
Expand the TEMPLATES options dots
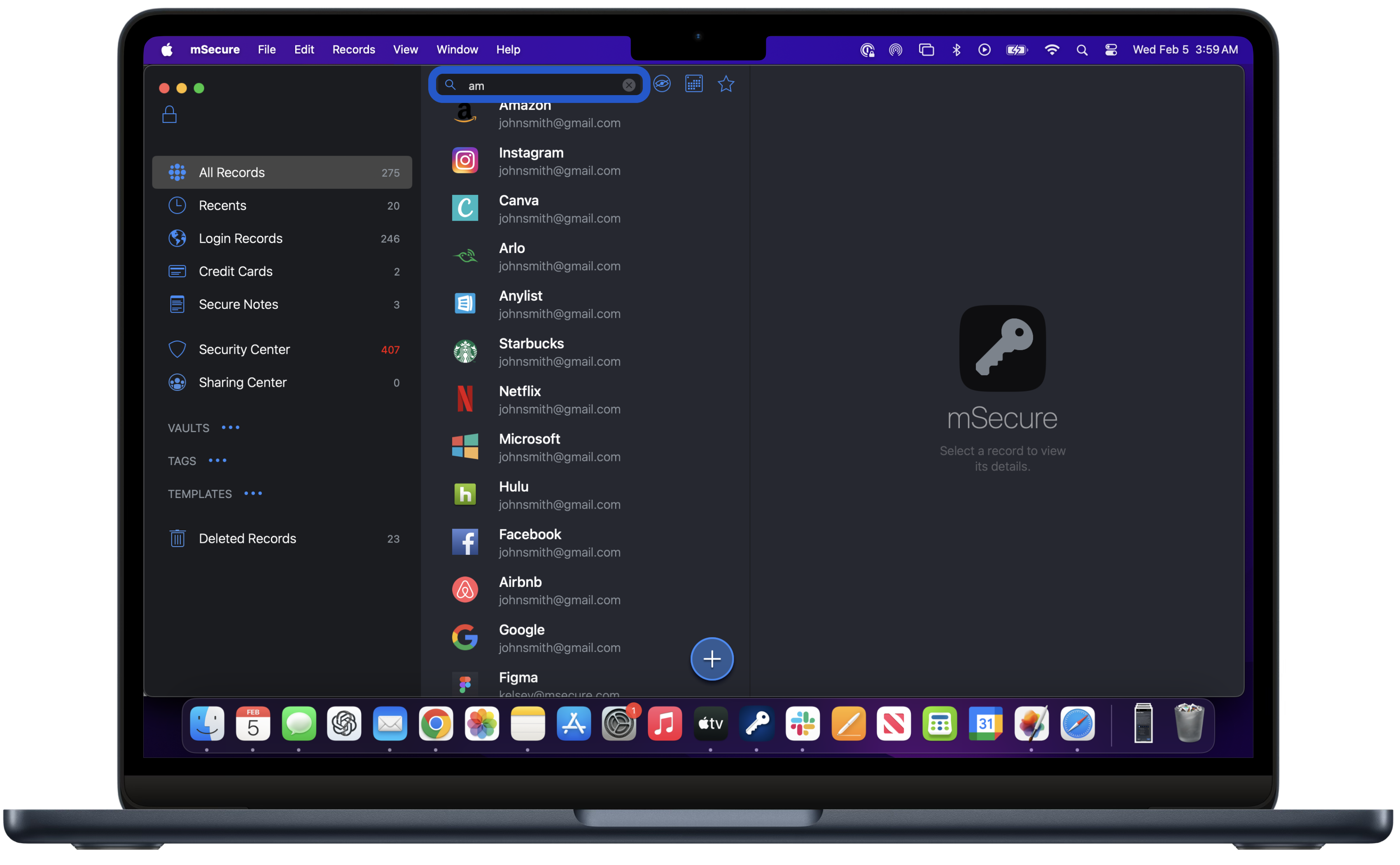tap(253, 493)
